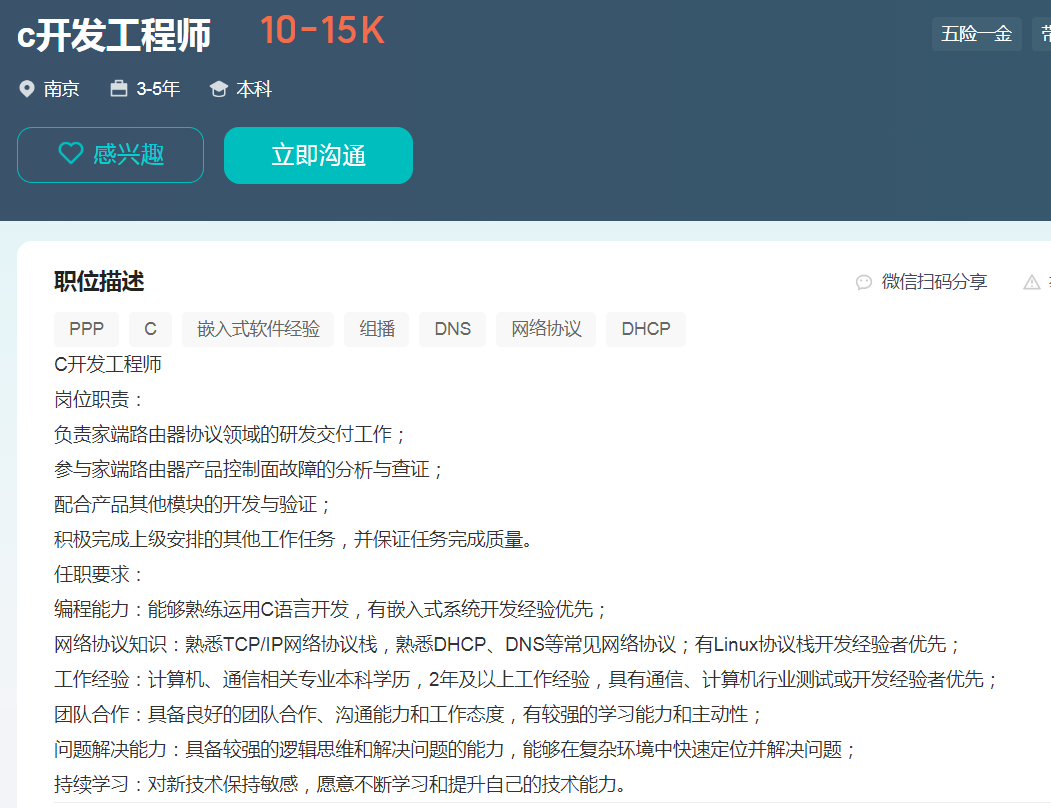Click the c开发工程师 job title heading

(x=114, y=36)
